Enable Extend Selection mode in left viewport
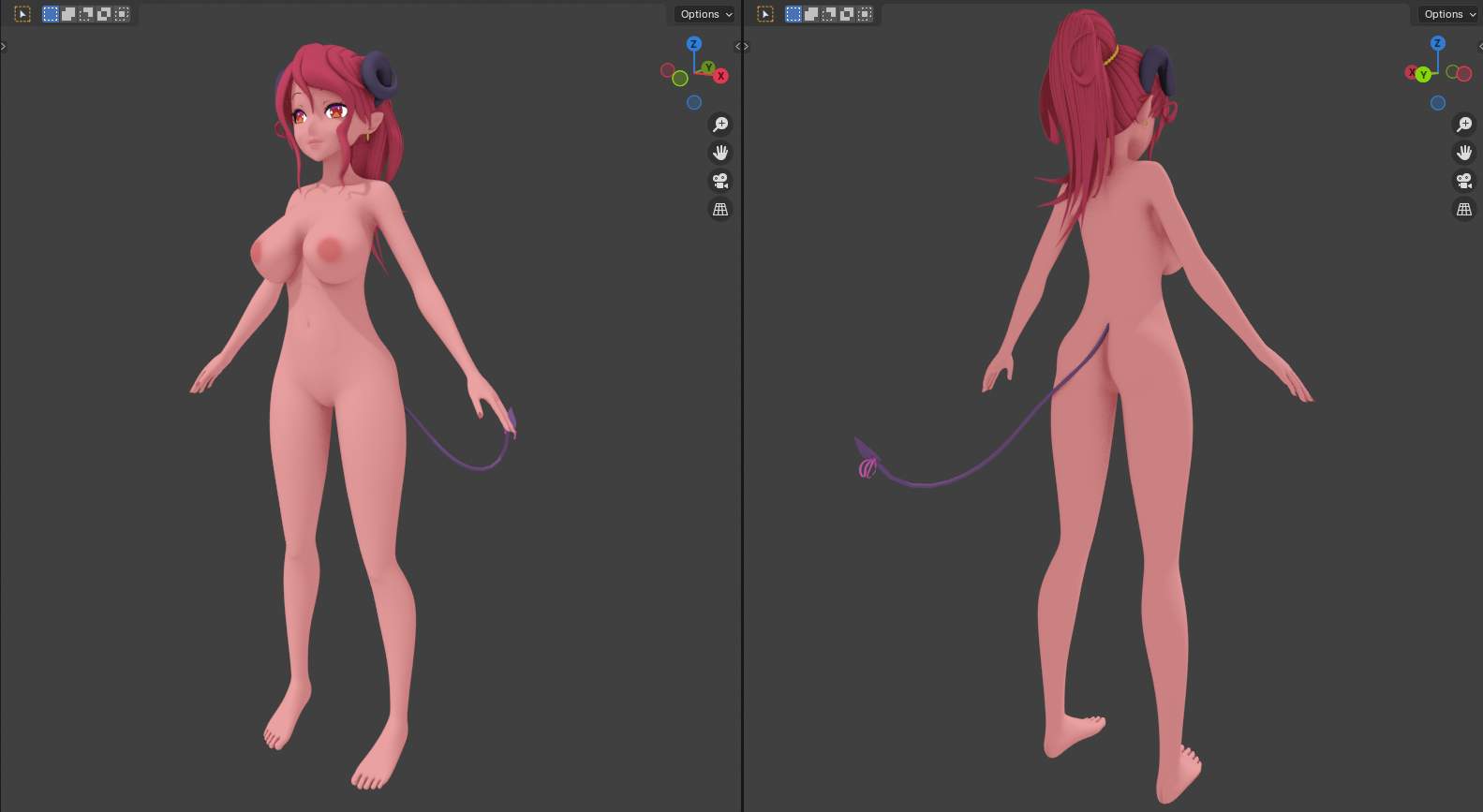This screenshot has height=812, width=1483. point(68,14)
